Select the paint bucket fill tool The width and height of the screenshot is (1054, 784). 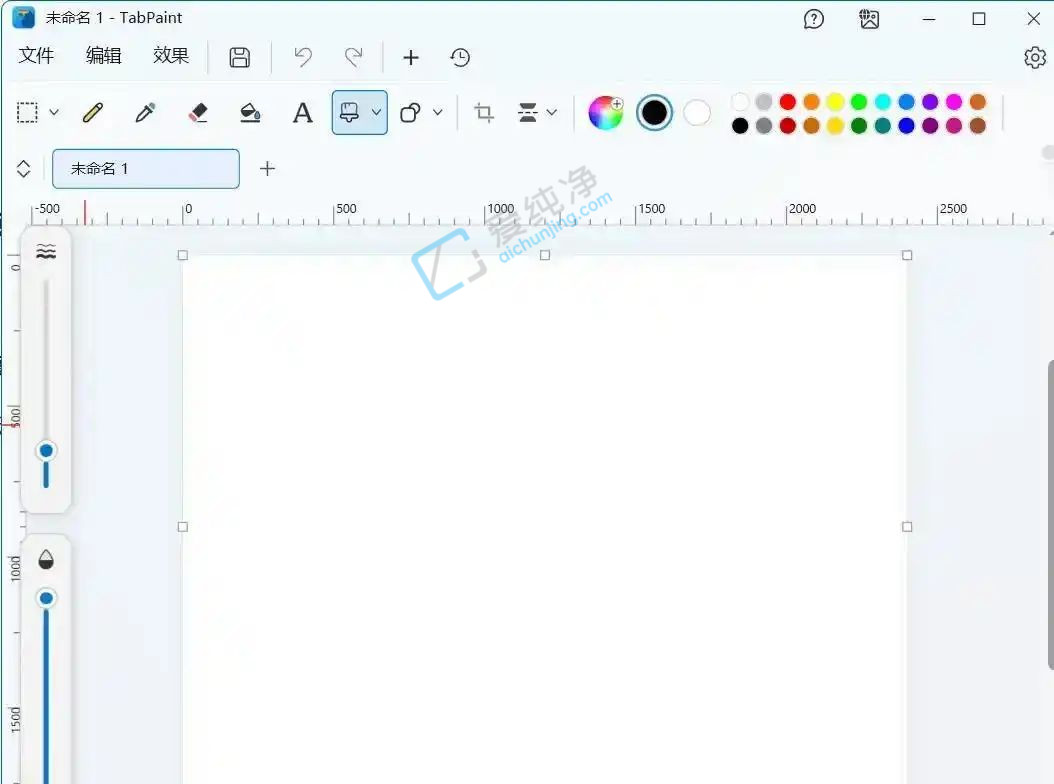(x=250, y=112)
